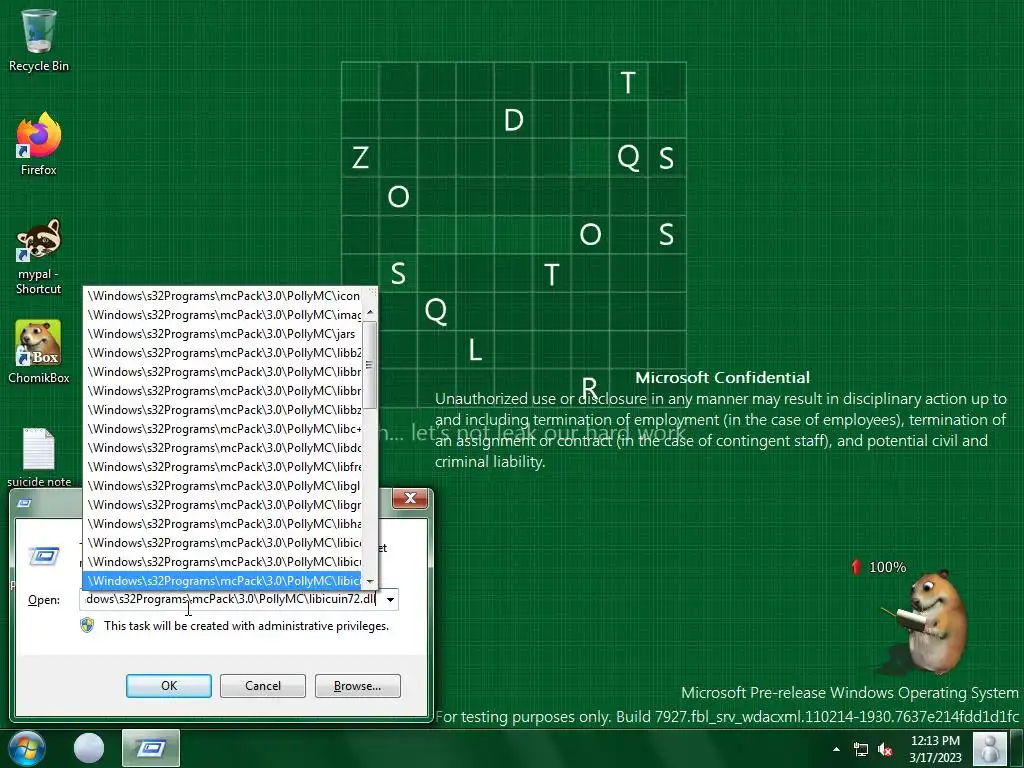Click the autocomplete list scroll up arrow
Screen dimensions: 1024x768
370,313
